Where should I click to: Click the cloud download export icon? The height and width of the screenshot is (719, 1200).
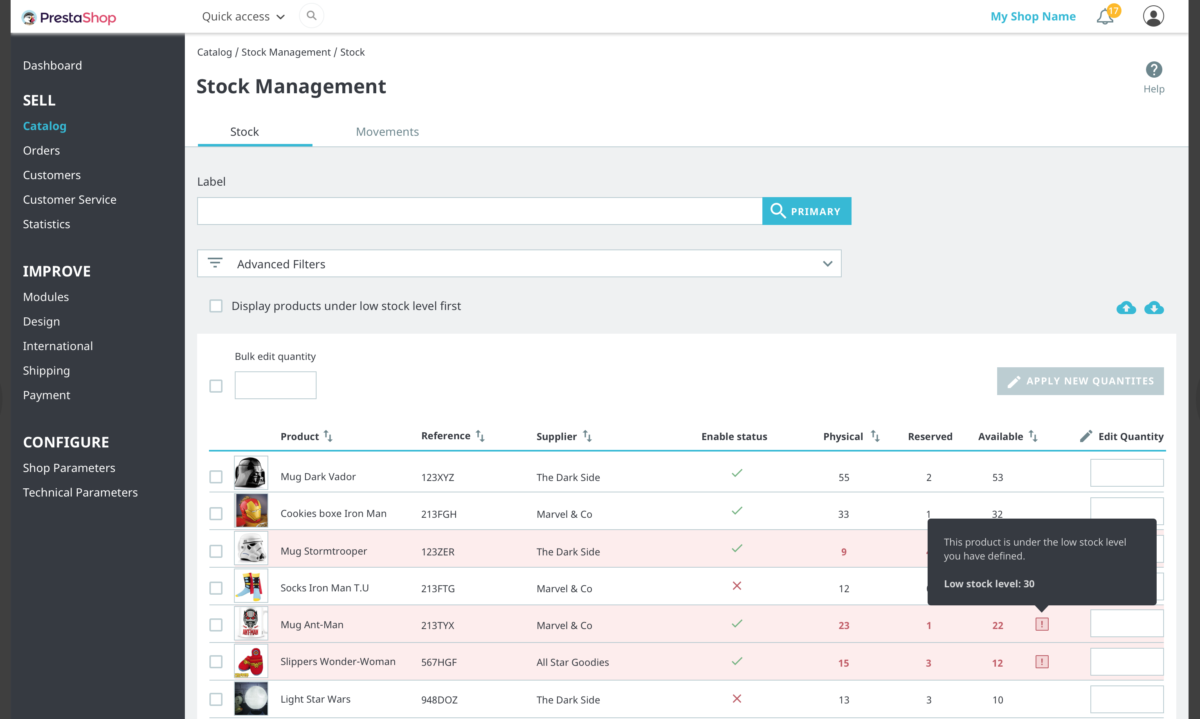point(1154,308)
